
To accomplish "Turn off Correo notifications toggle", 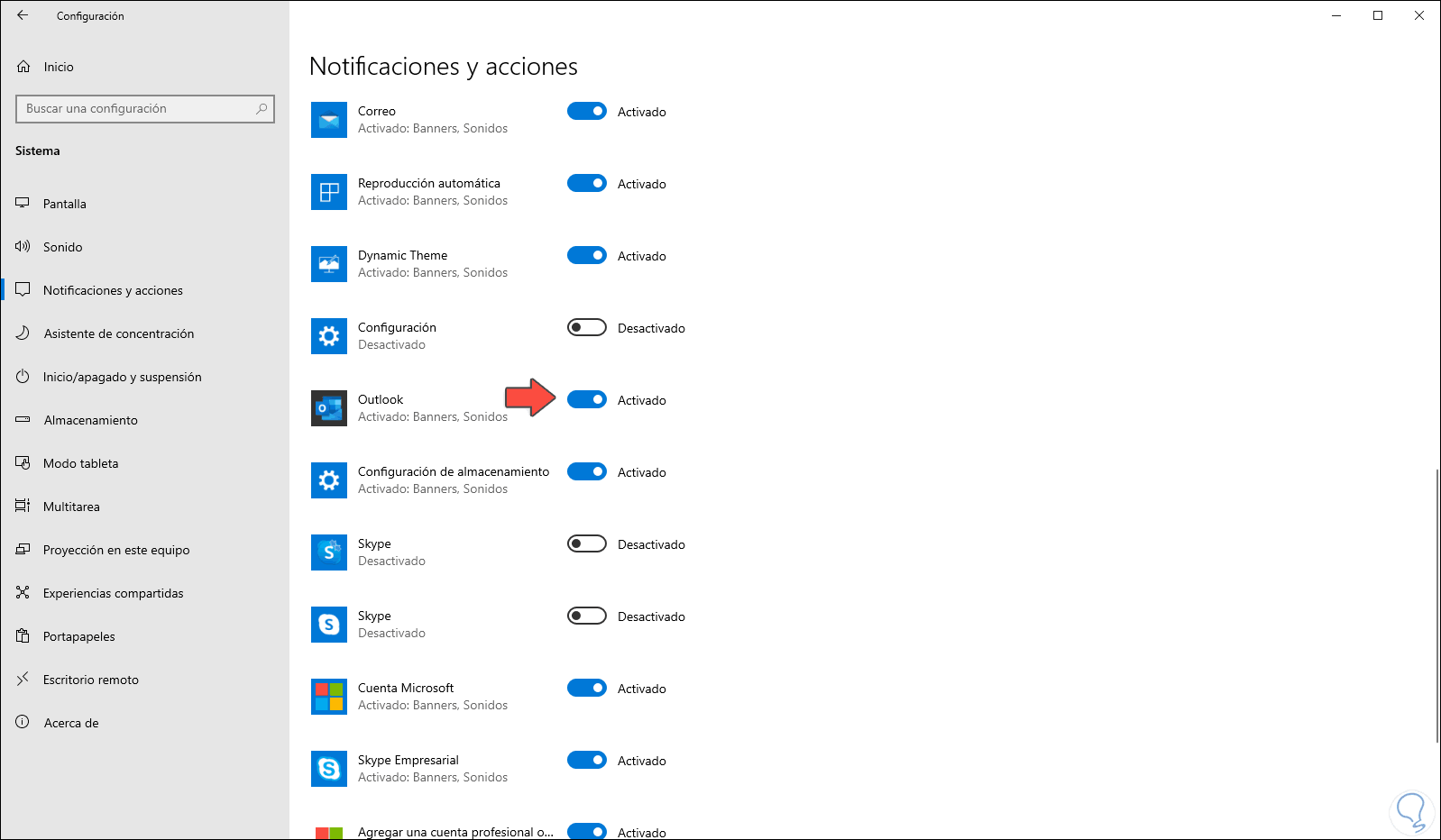I will point(587,111).
